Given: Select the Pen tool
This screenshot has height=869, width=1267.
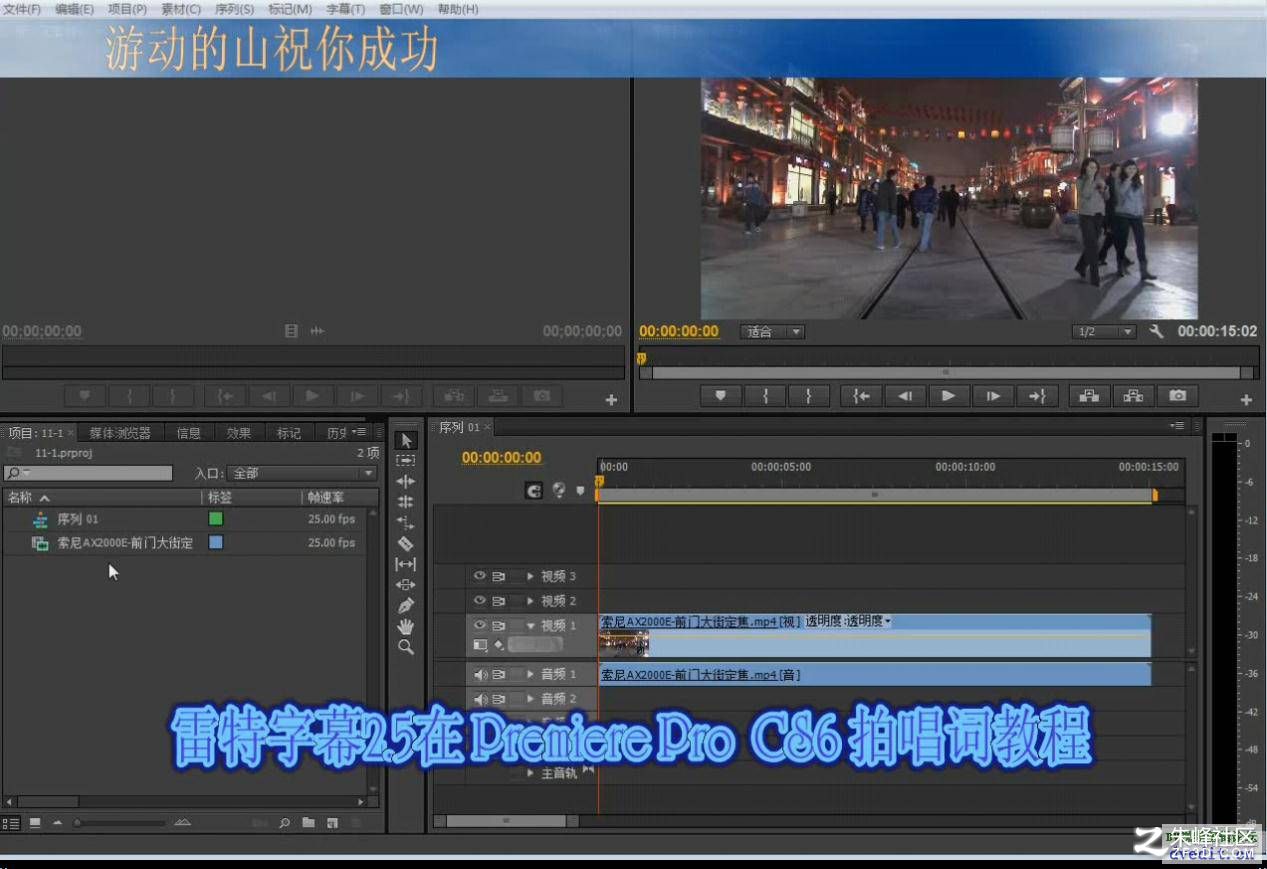Looking at the screenshot, I should [406, 606].
